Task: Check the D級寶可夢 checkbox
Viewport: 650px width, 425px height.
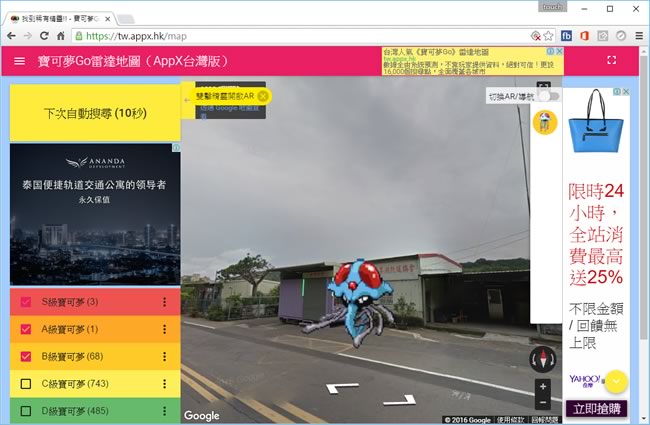Action: coord(26,411)
